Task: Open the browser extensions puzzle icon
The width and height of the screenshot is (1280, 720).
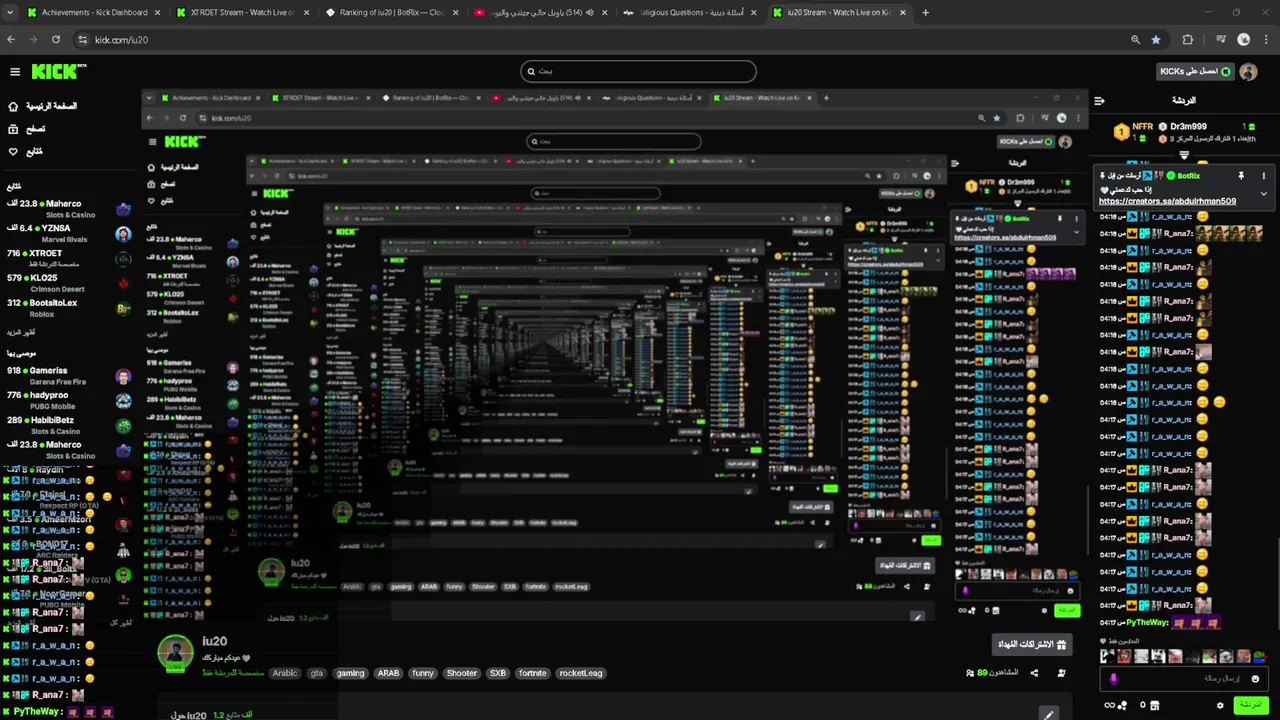Action: tap(1188, 40)
